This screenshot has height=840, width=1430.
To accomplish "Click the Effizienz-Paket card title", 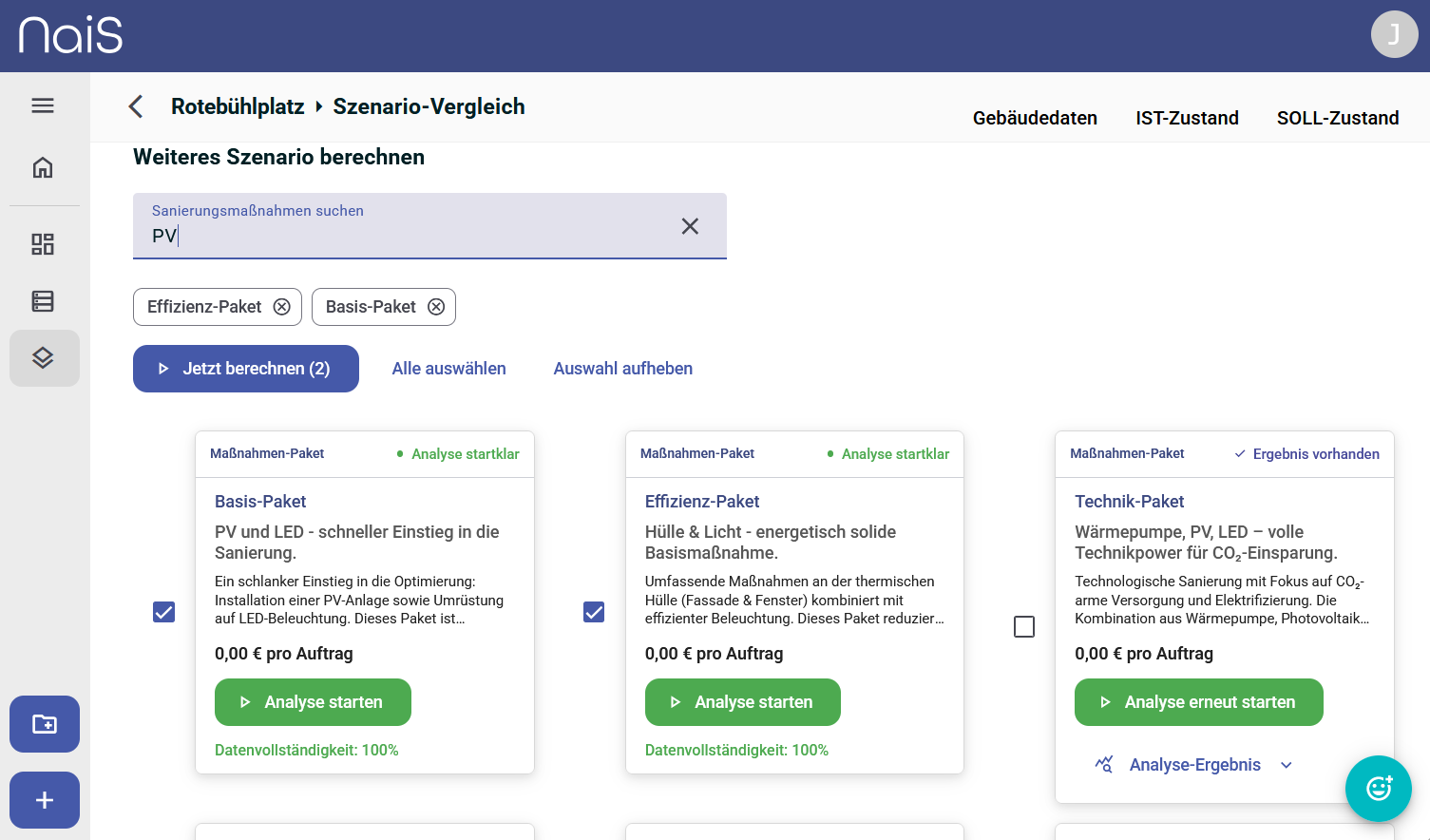I will click(x=702, y=502).
